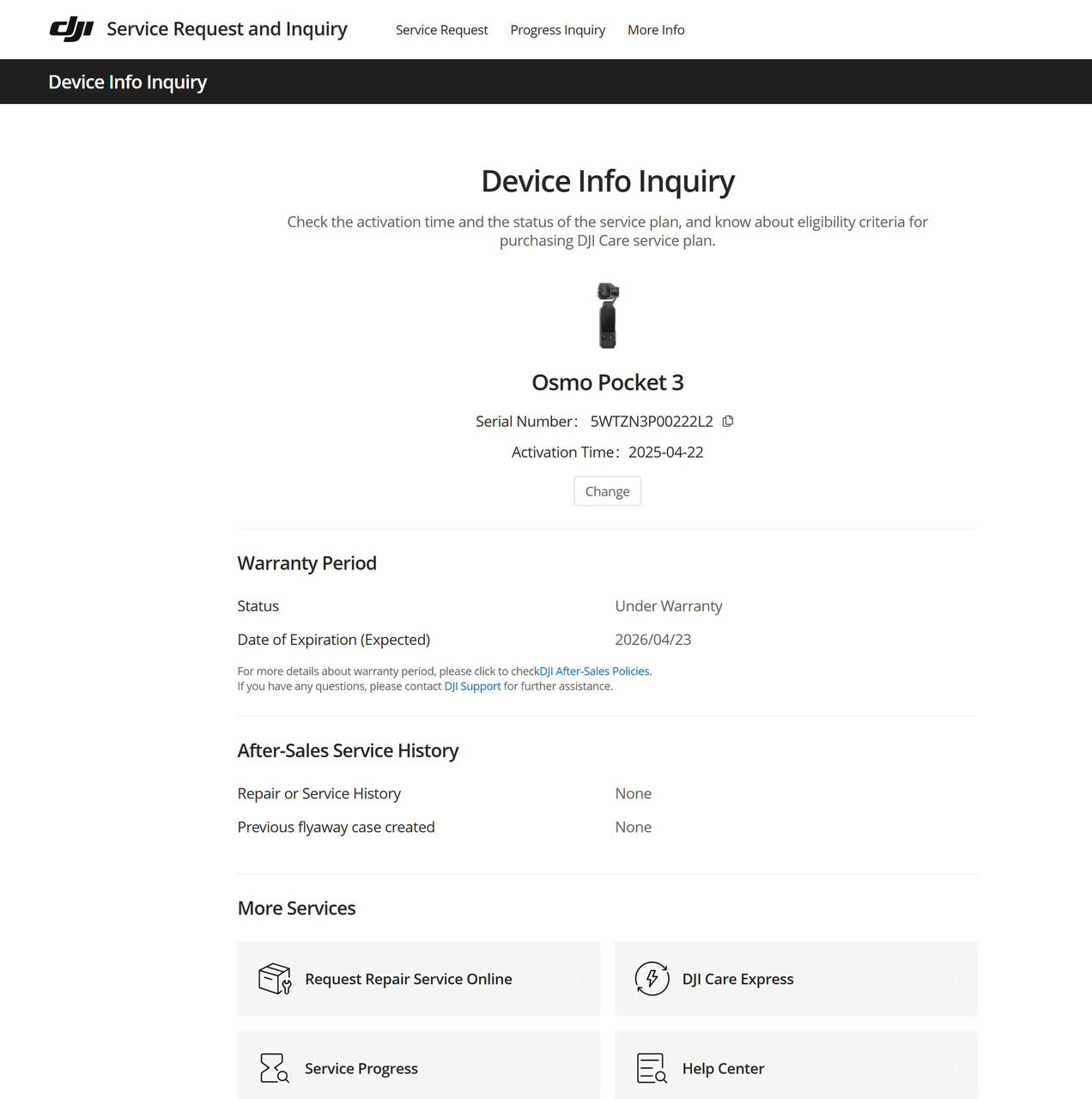This screenshot has width=1092, height=1099.
Task: Click the DJI logo in the header
Action: click(71, 29)
